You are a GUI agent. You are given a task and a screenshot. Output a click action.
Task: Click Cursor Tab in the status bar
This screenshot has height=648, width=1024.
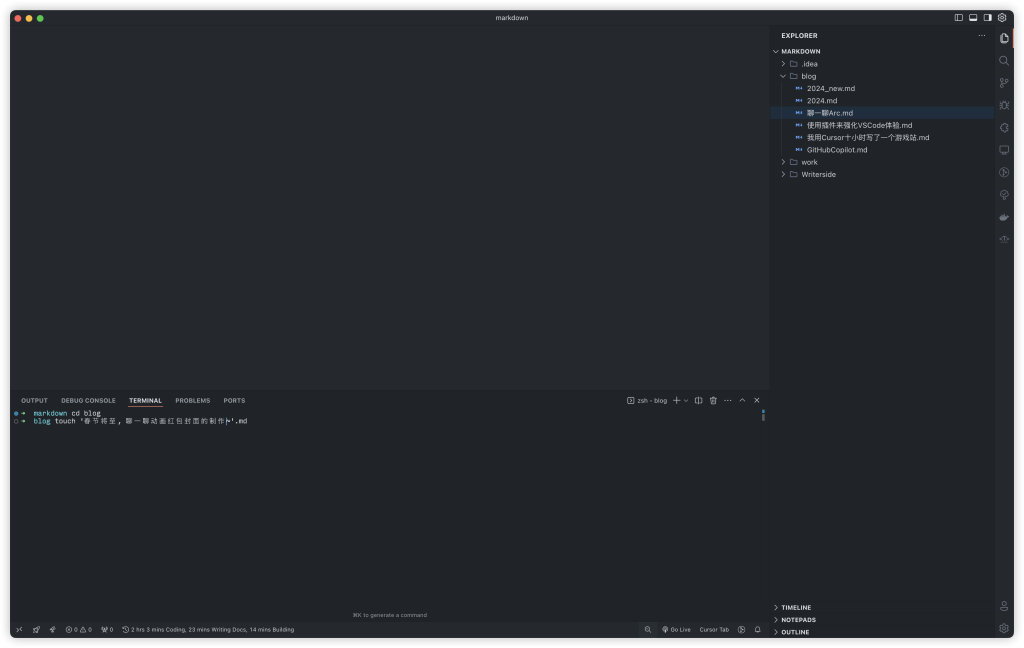[x=714, y=630]
